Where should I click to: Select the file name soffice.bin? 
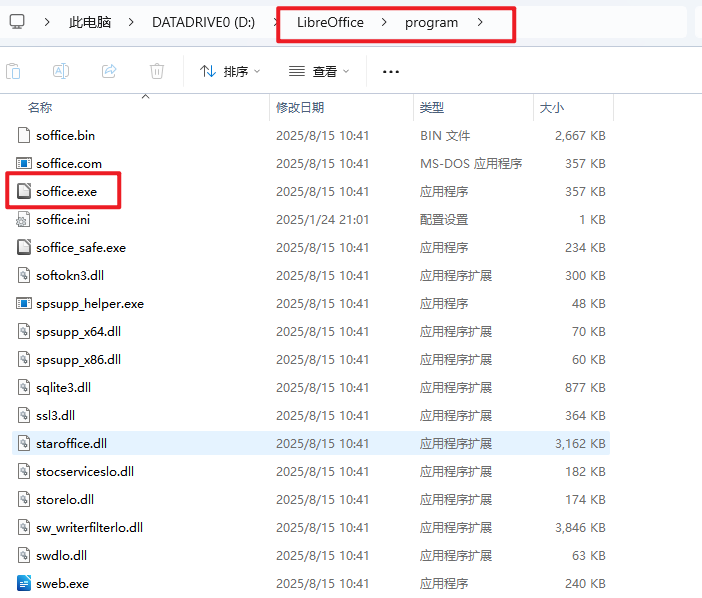[x=65, y=136]
